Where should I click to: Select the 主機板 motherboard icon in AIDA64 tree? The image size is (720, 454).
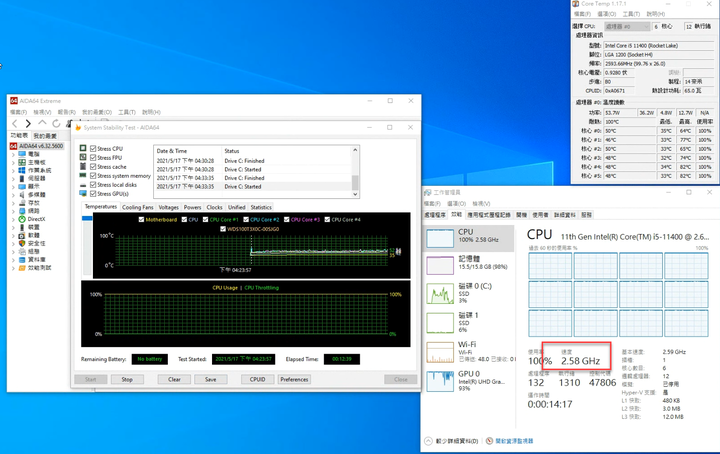point(22,163)
